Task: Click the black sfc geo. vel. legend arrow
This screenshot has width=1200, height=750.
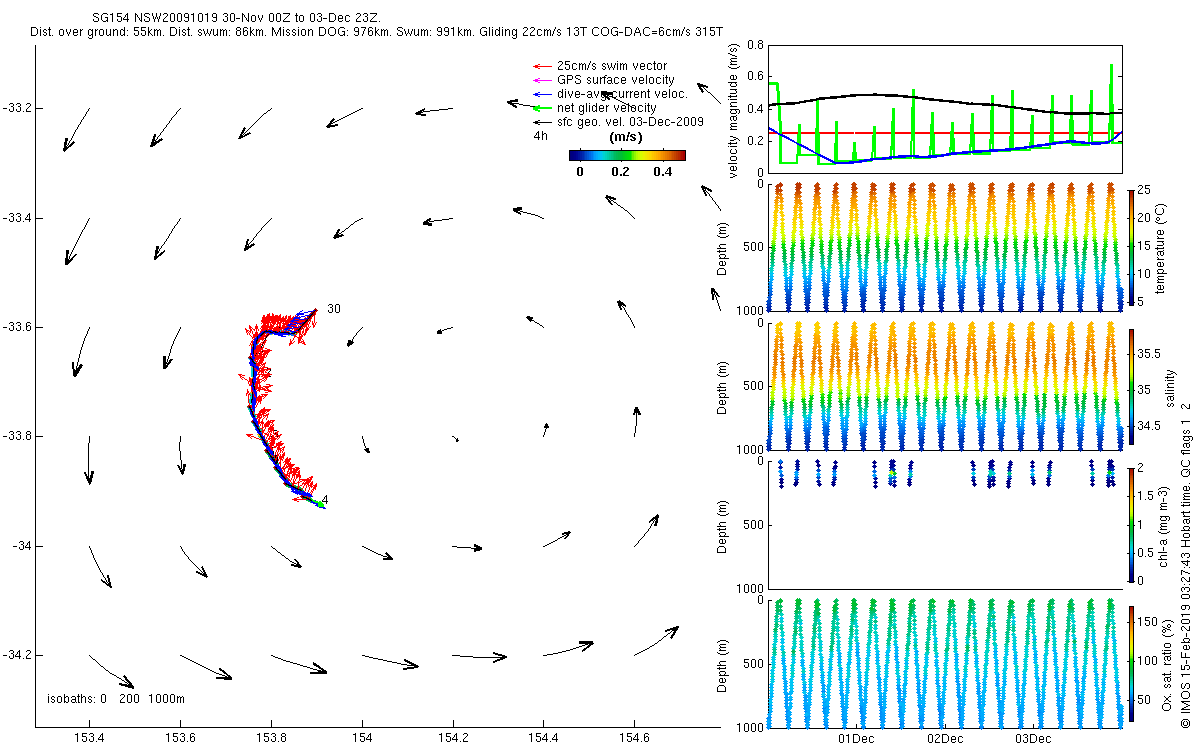Action: tap(541, 122)
